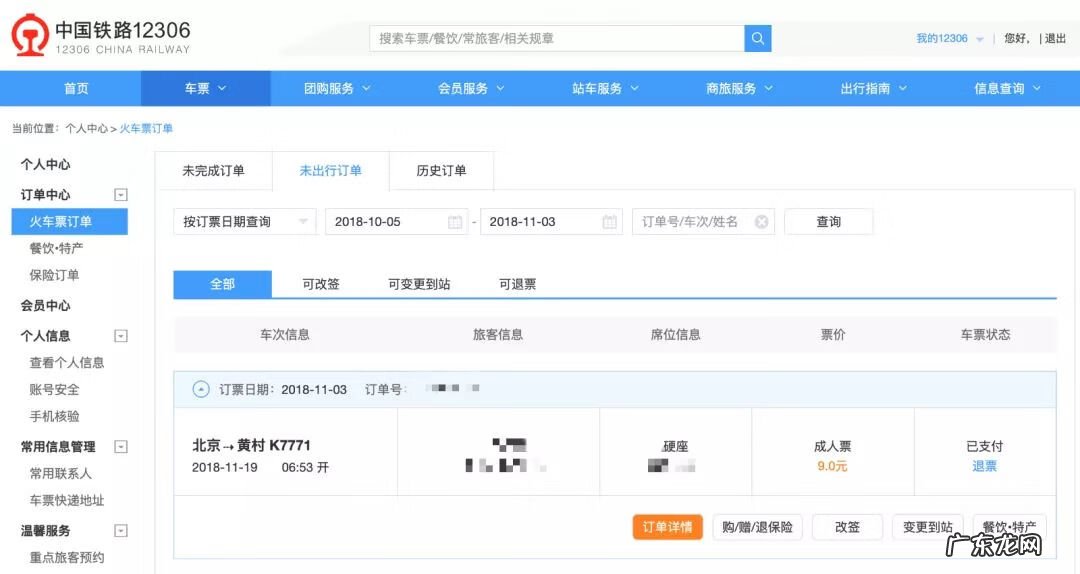The width and height of the screenshot is (1080, 574).
Task: Open the 站车服务 navigation menu
Action: click(x=605, y=88)
